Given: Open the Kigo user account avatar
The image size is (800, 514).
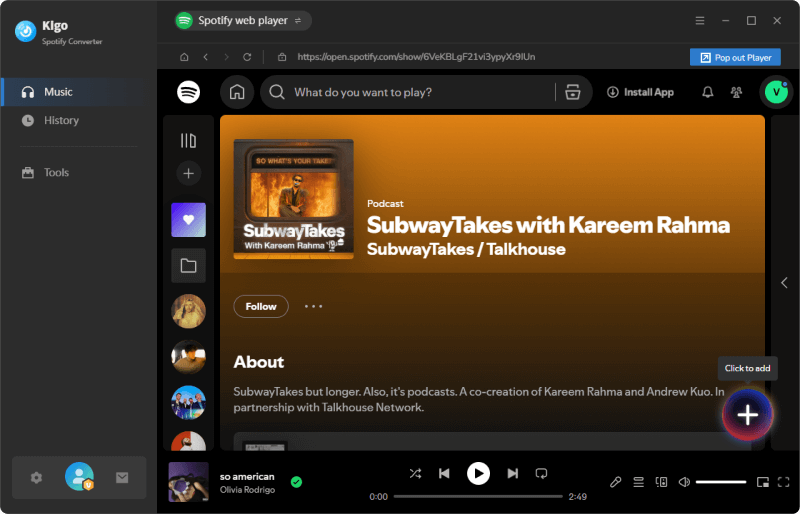Looking at the screenshot, I should (80, 477).
